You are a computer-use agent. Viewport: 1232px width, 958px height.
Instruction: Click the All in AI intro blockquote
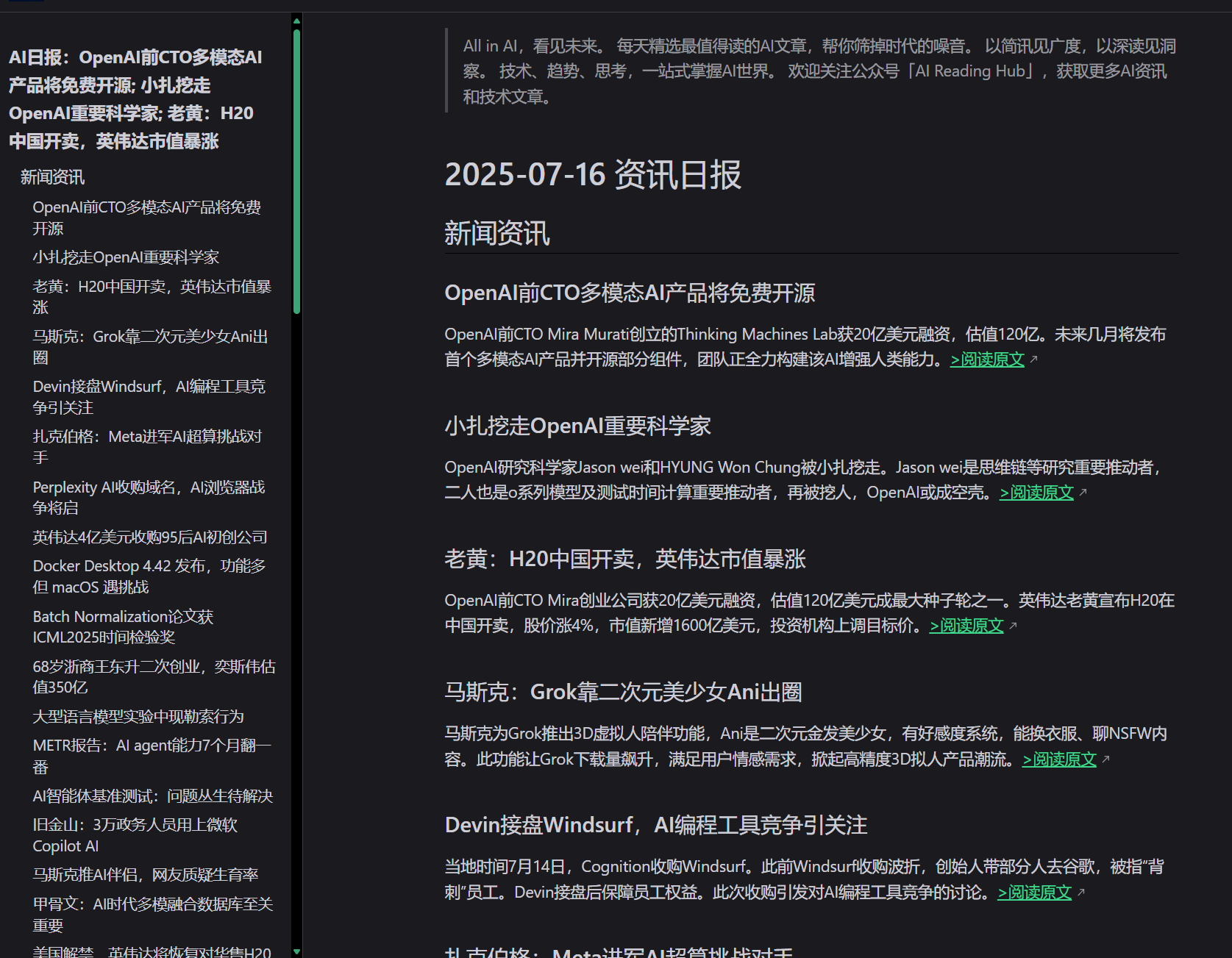coord(812,71)
